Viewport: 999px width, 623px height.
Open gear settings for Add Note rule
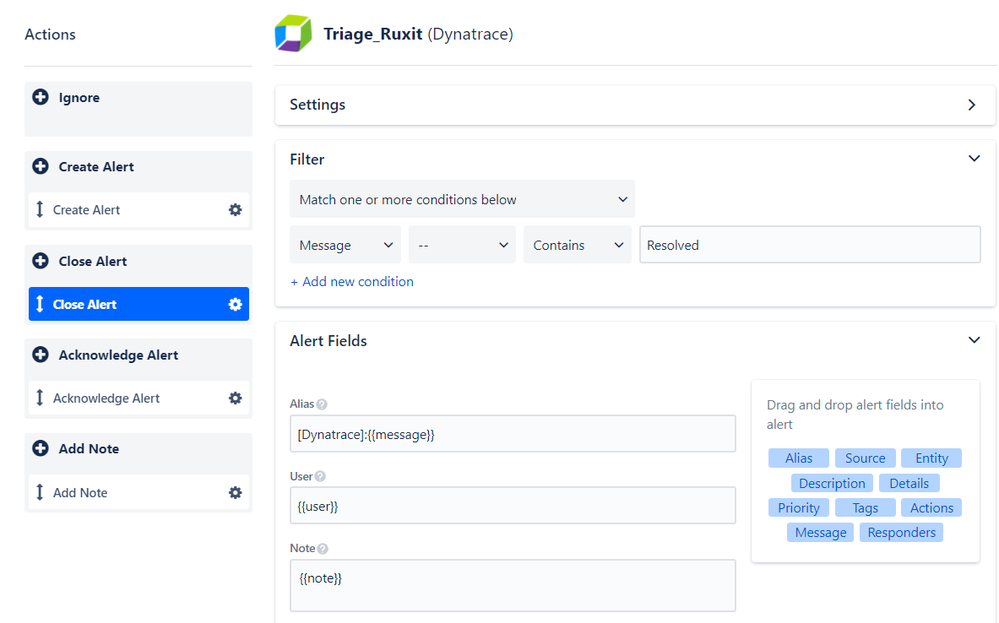[235, 492]
